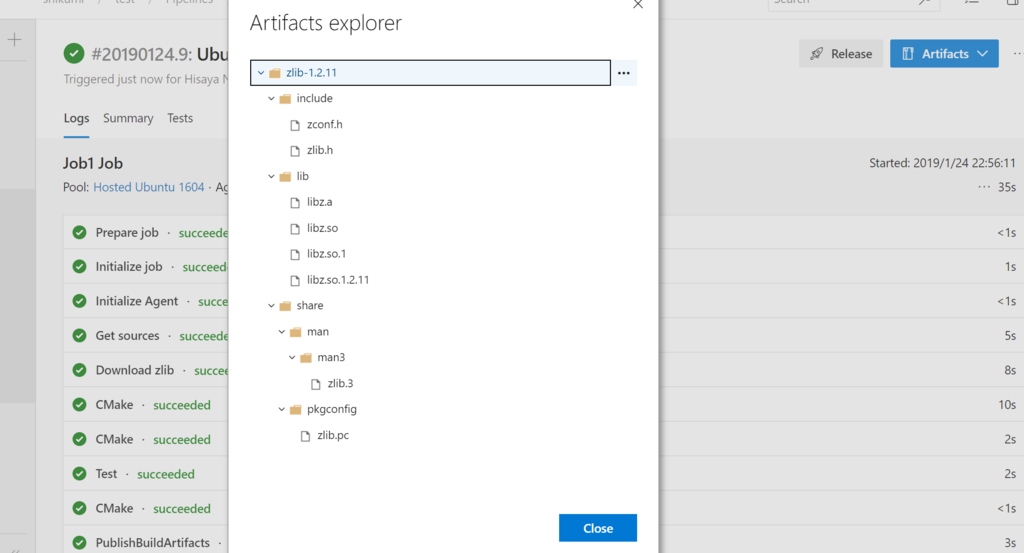Click the ellipsis next to 35s duration
Viewport: 1024px width, 553px height.
click(x=984, y=187)
